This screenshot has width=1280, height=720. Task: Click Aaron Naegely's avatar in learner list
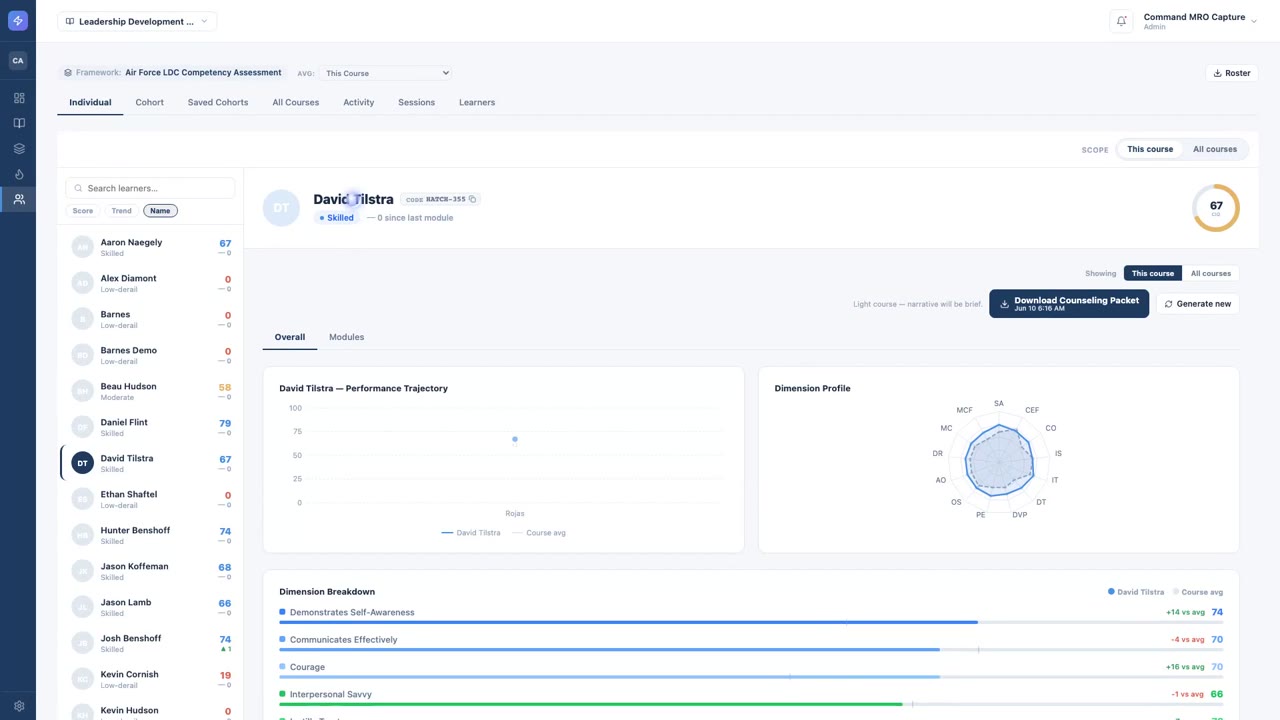[82, 247]
